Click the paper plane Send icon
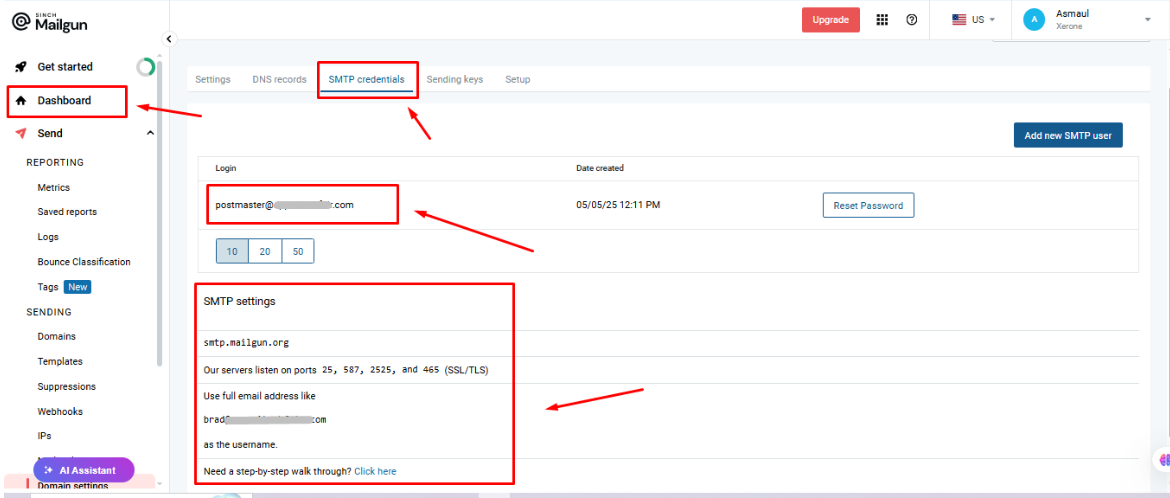This screenshot has width=1170, height=498. 21,133
